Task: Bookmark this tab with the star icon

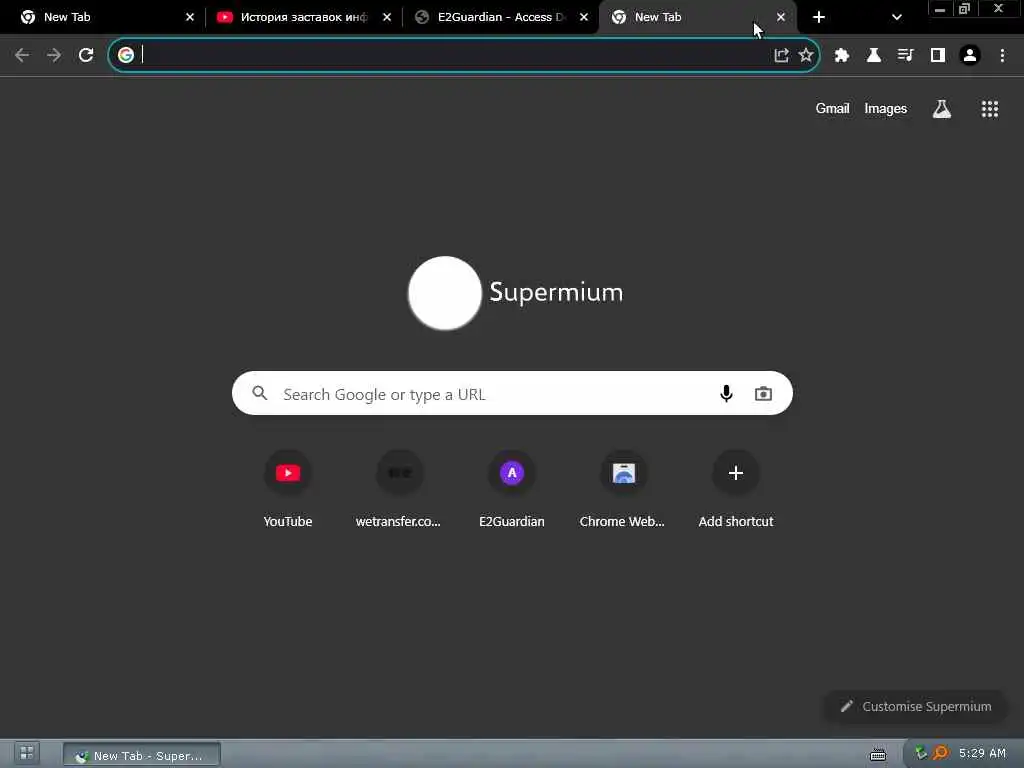Action: (x=806, y=56)
